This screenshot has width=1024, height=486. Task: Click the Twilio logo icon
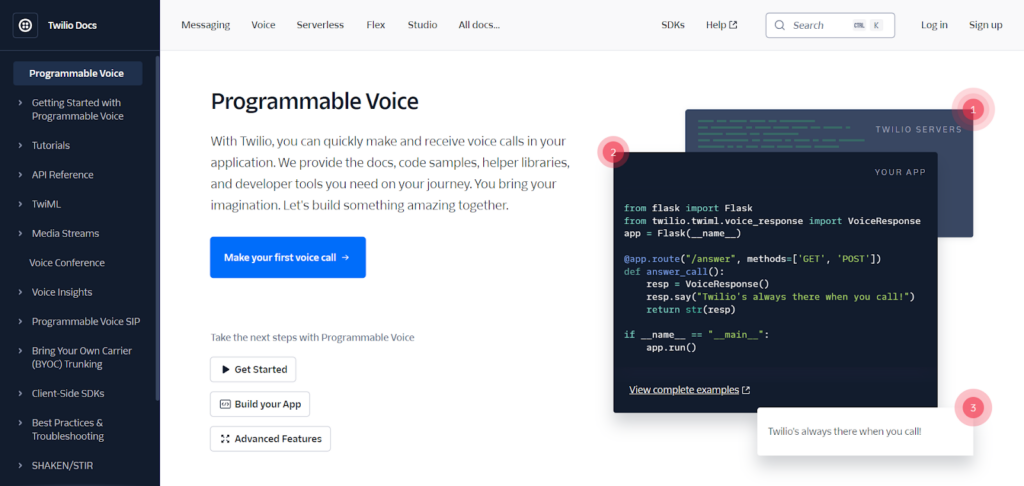24,25
